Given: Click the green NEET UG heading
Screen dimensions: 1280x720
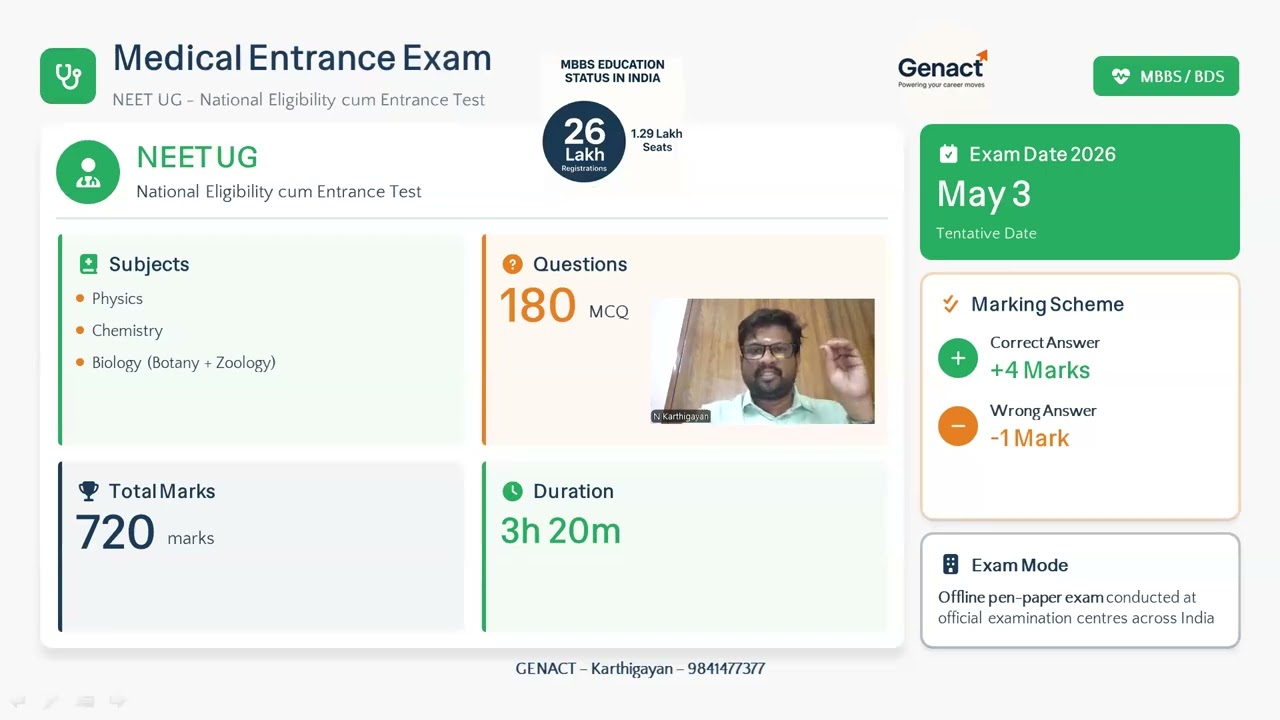Looking at the screenshot, I should coord(197,157).
